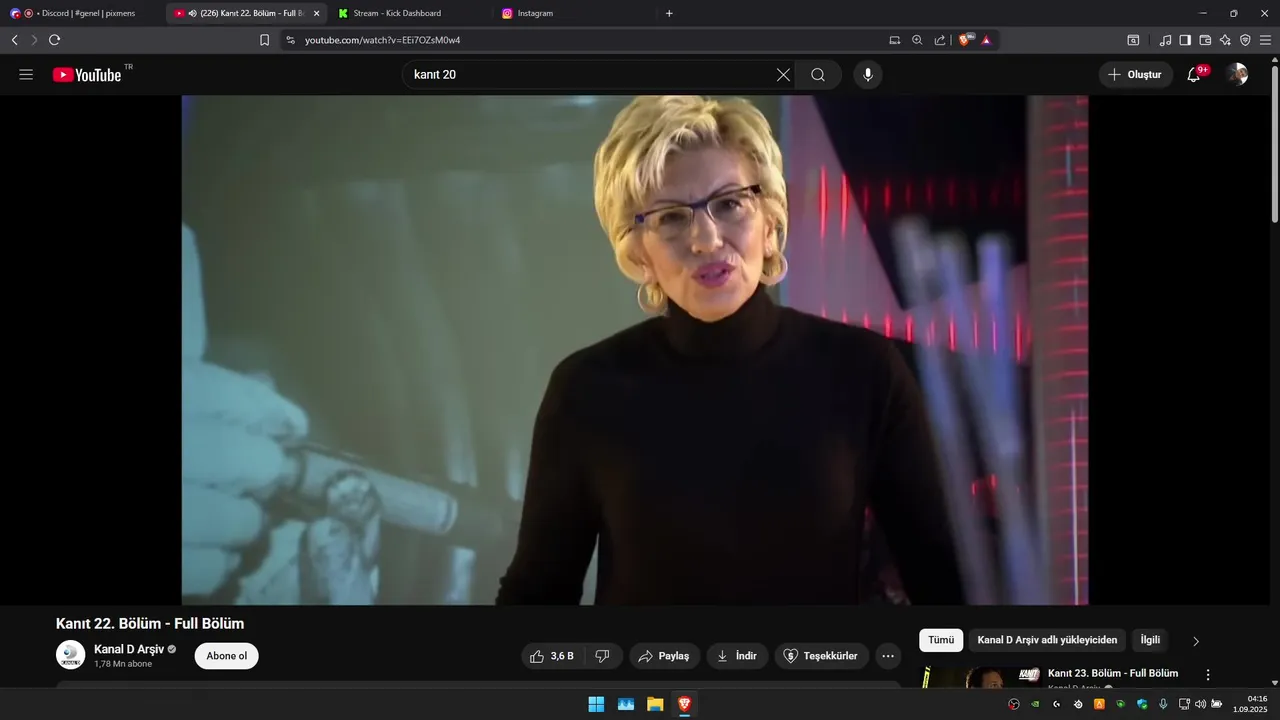Go back in browser history
Viewport: 1280px width, 720px height.
click(14, 40)
